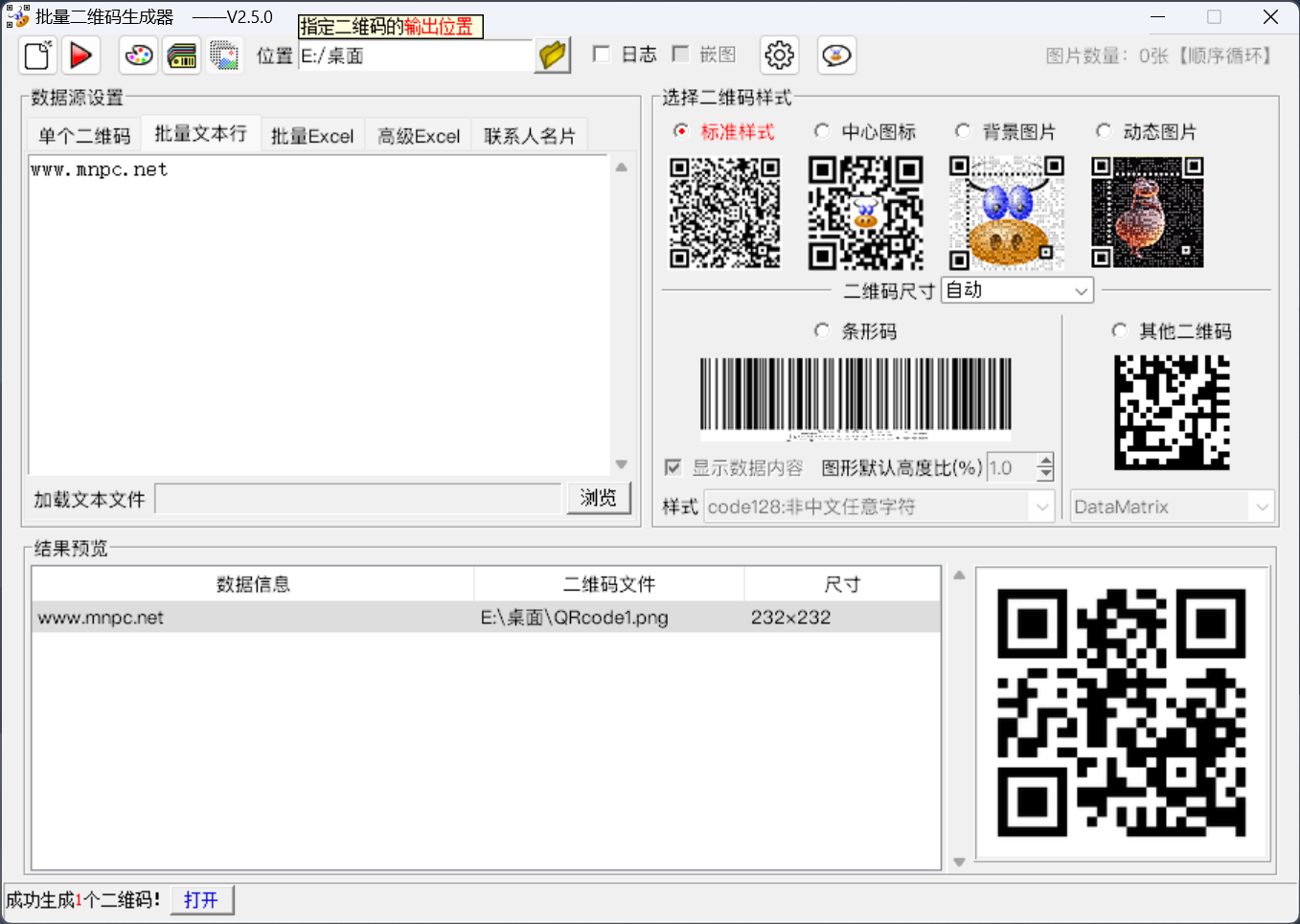The width and height of the screenshot is (1300, 924).
Task: Click the 图片数量 status text
Action: click(1158, 56)
